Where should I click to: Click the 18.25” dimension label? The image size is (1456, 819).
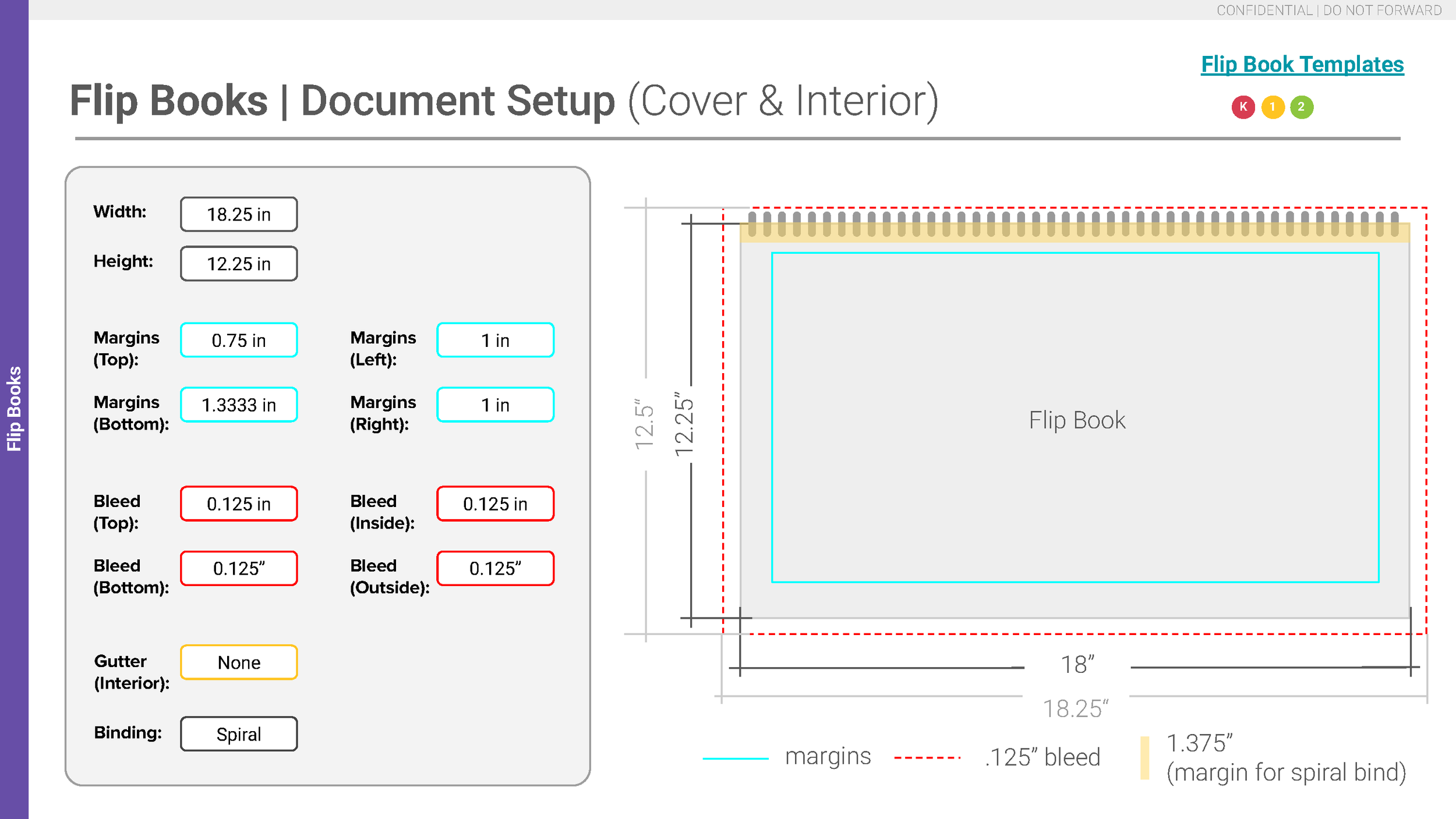click(1076, 709)
